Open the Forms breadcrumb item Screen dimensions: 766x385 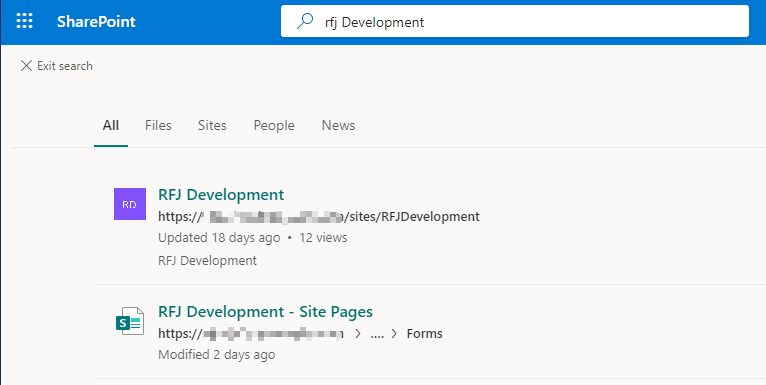425,334
